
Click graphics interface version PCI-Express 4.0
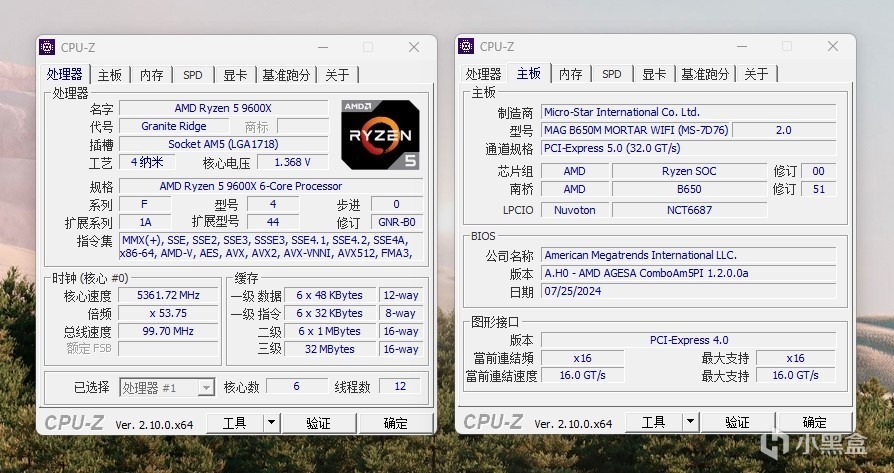[x=689, y=340]
